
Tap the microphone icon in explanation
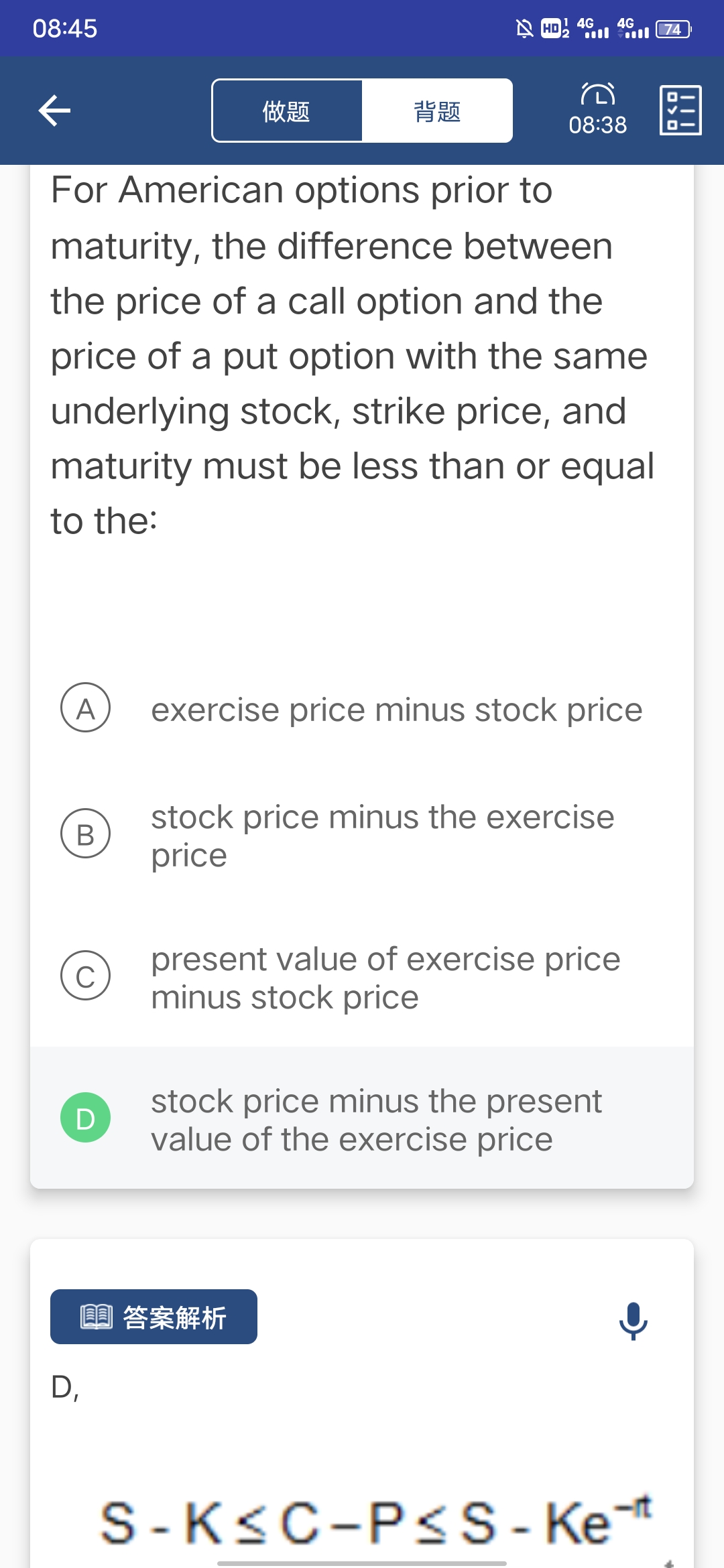click(633, 1321)
